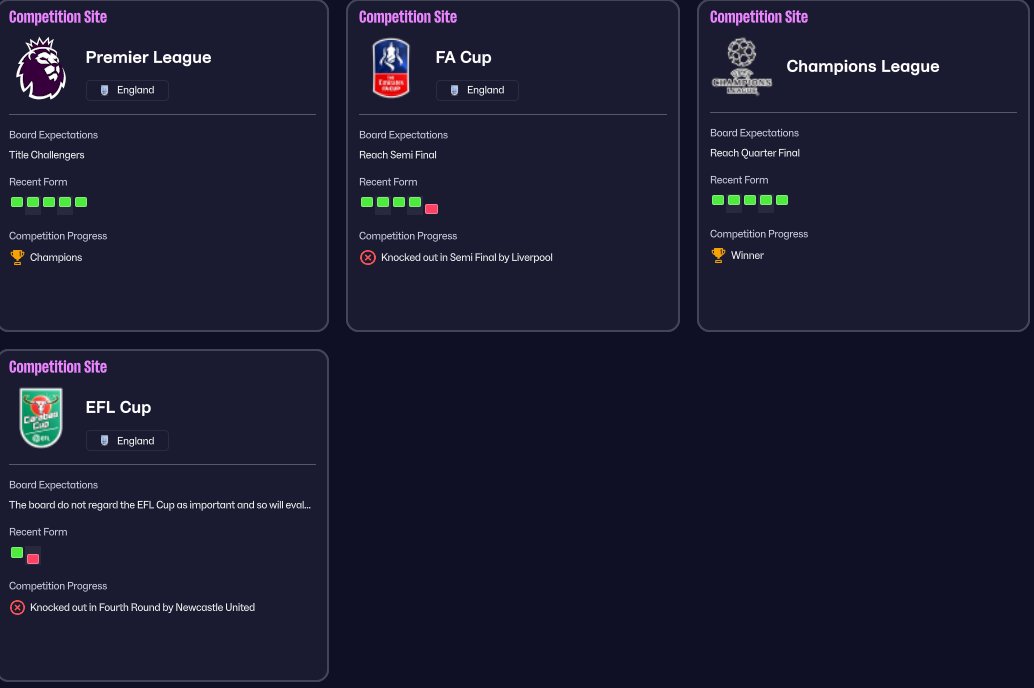Image resolution: width=1034 pixels, height=688 pixels.
Task: Click the England nation badge under EFL Cup
Action: (x=127, y=441)
